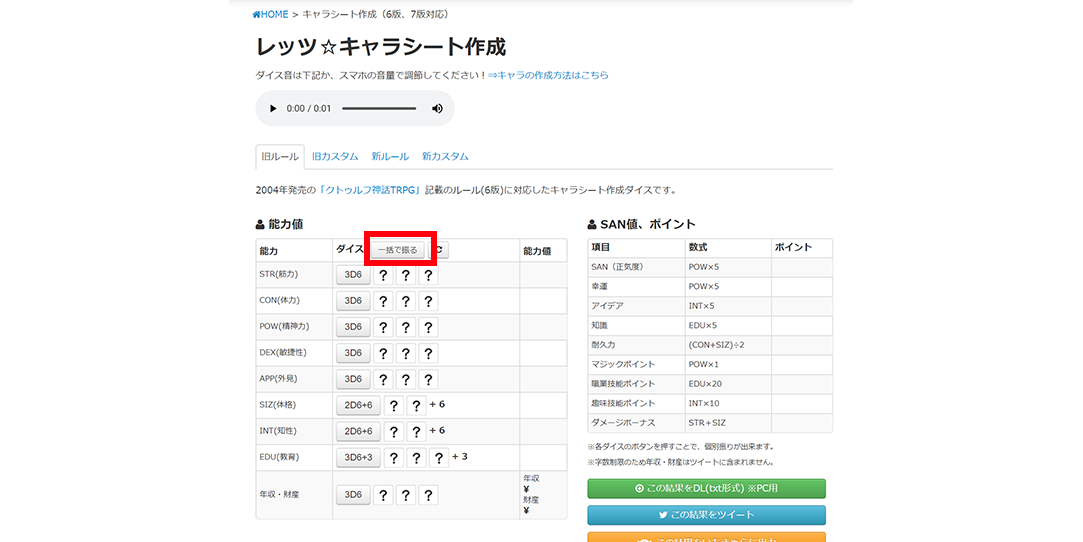Click the ポイント column header

tap(802, 247)
